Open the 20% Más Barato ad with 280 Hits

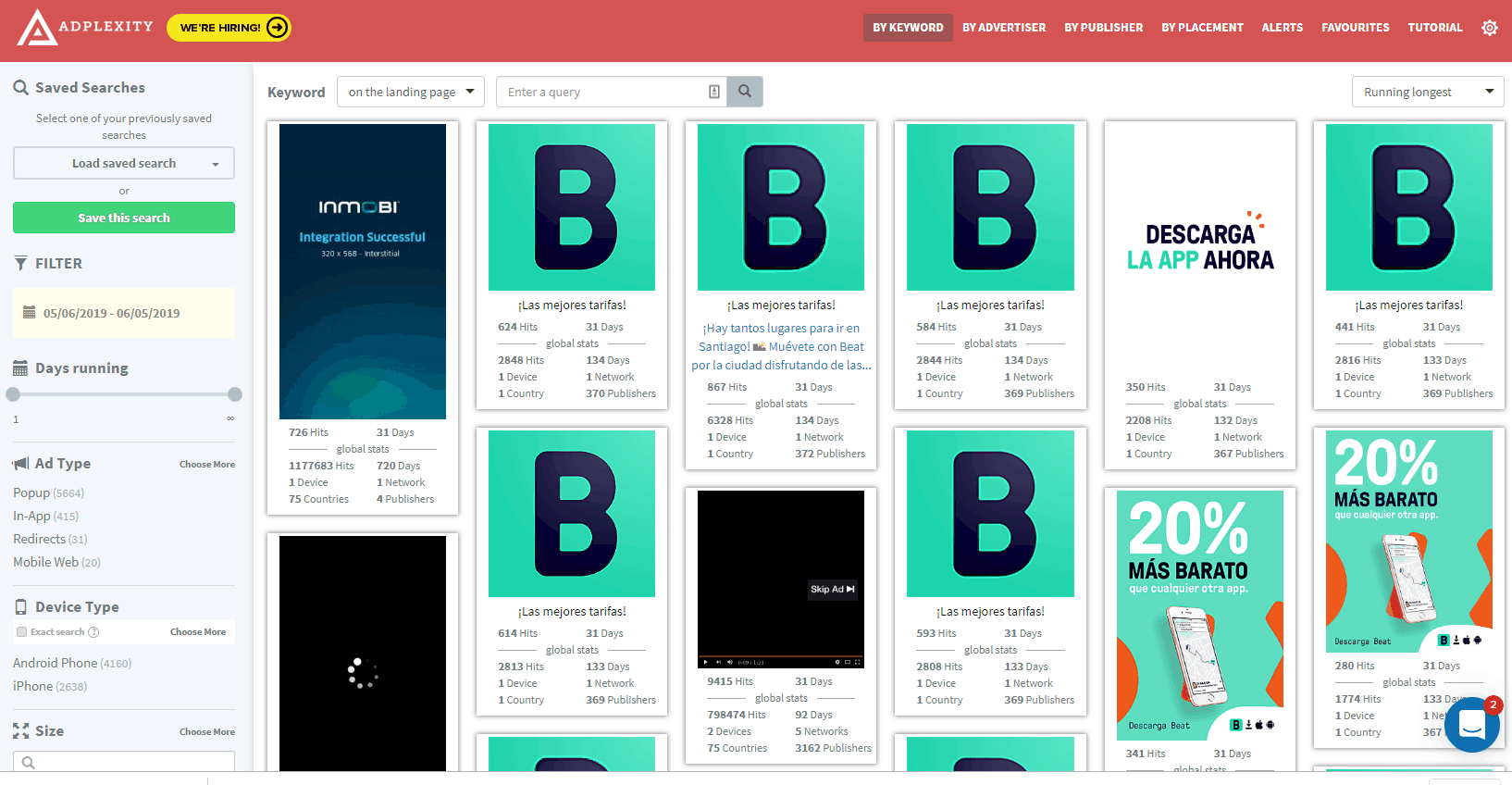coord(1409,542)
